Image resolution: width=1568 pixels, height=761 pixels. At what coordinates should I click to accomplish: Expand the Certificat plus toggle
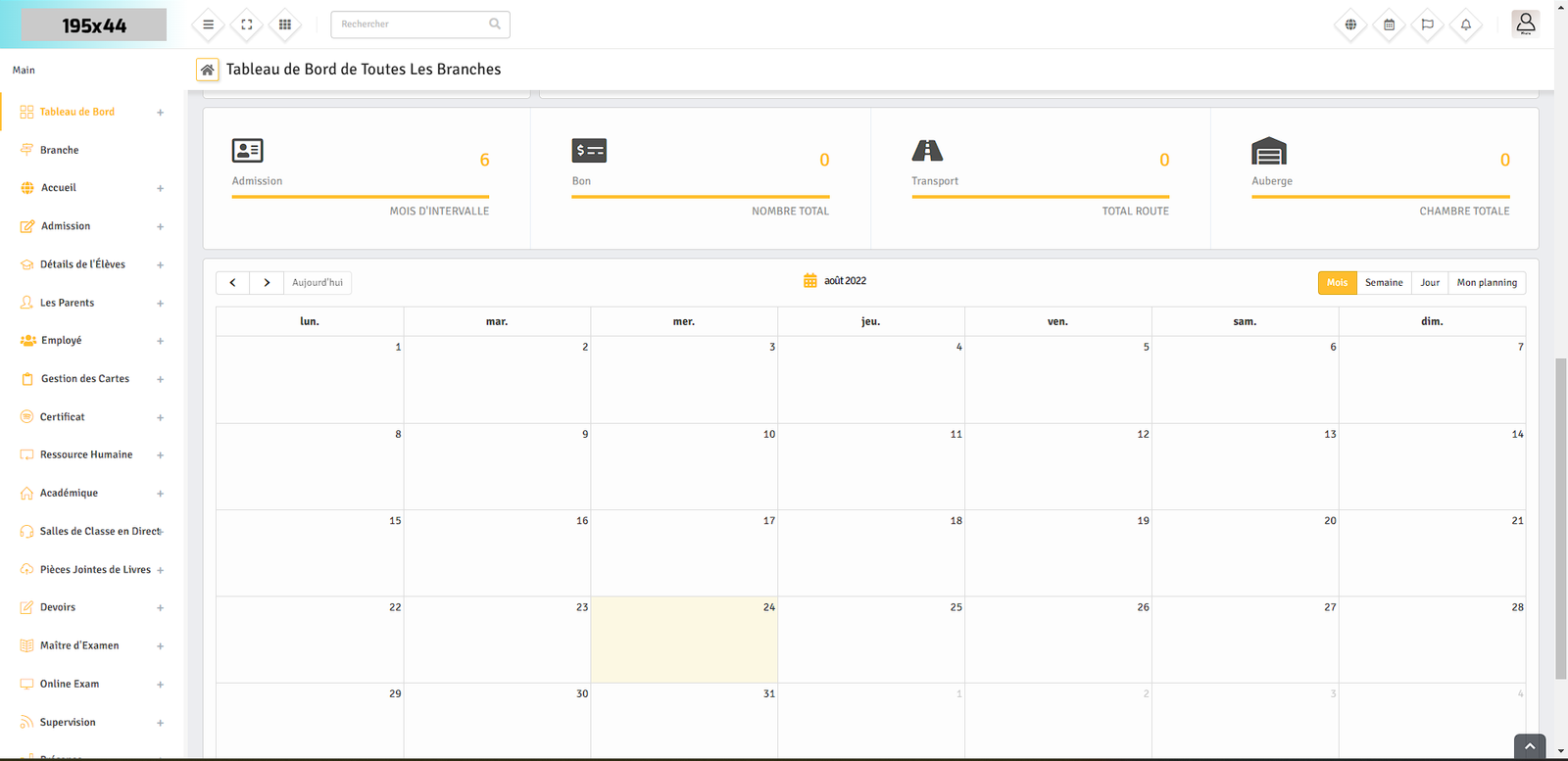click(x=160, y=417)
